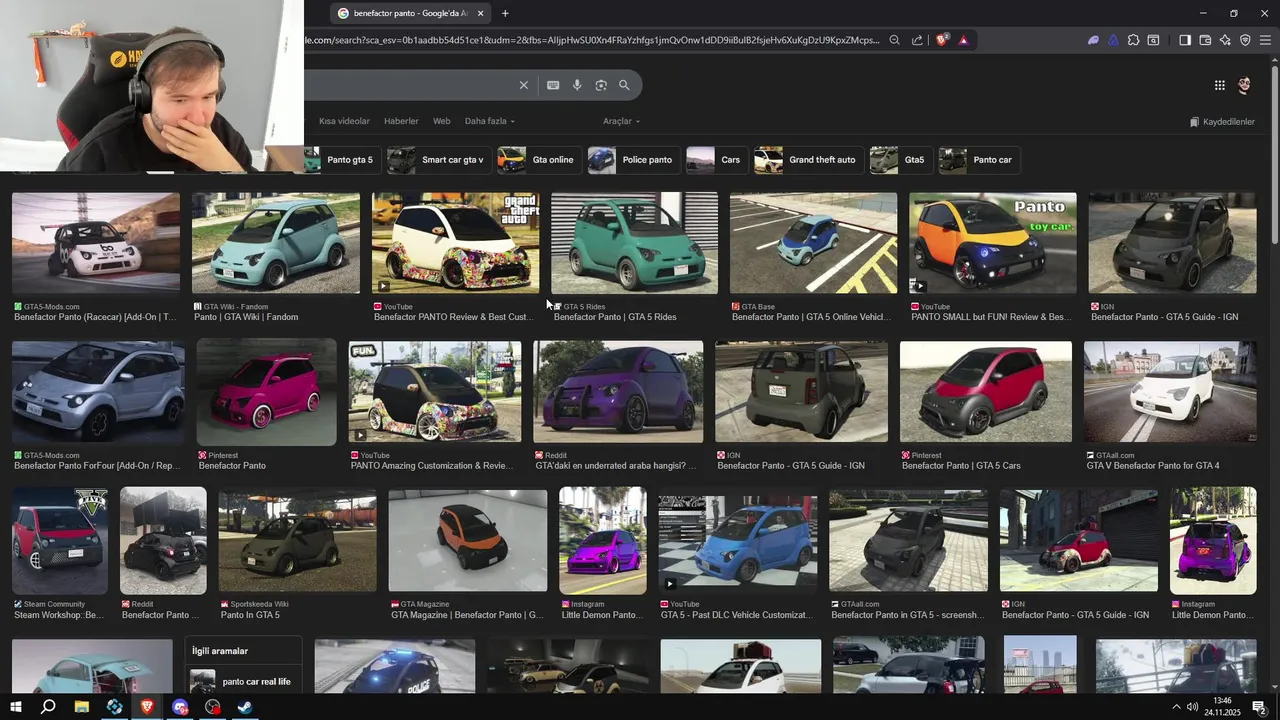Viewport: 1280px width, 720px height.
Task: Open 'GTA V Benefactor Panto for GTA 4' link
Action: coord(1153,466)
